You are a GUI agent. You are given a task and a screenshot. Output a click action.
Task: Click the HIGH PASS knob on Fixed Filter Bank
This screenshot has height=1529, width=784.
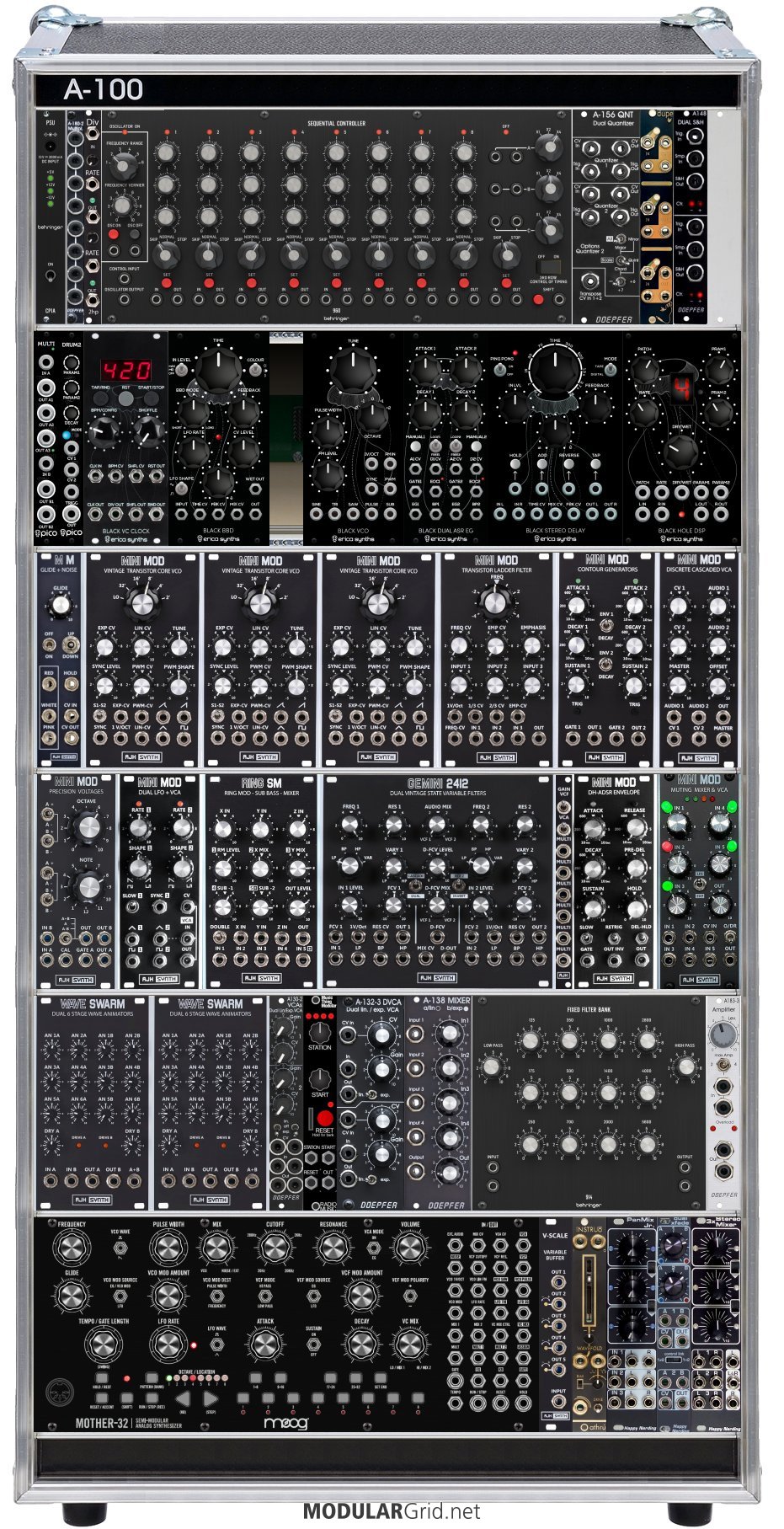coord(685,1067)
